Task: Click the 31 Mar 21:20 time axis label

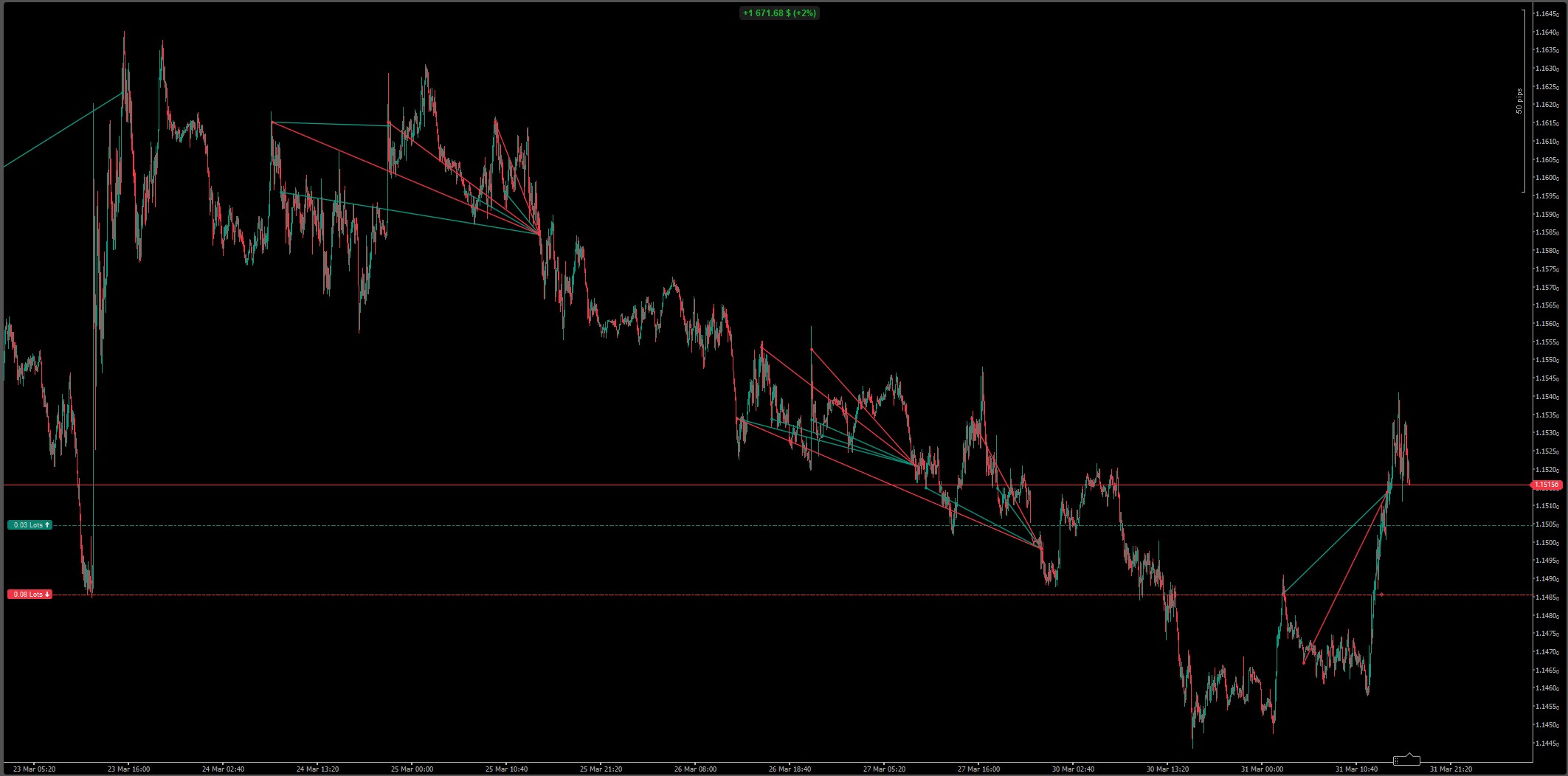Action: coord(1451,769)
